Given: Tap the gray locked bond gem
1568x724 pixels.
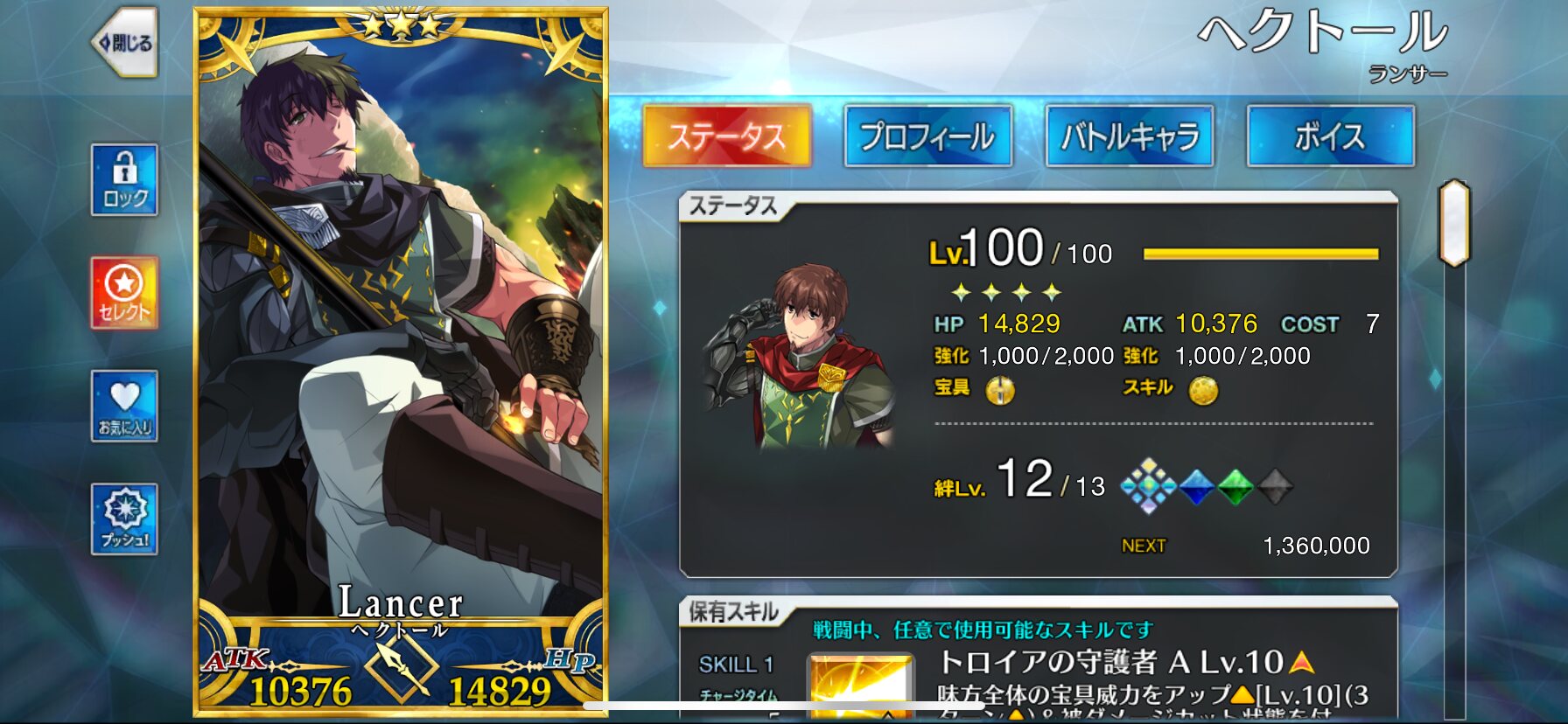Looking at the screenshot, I should point(1275,487).
